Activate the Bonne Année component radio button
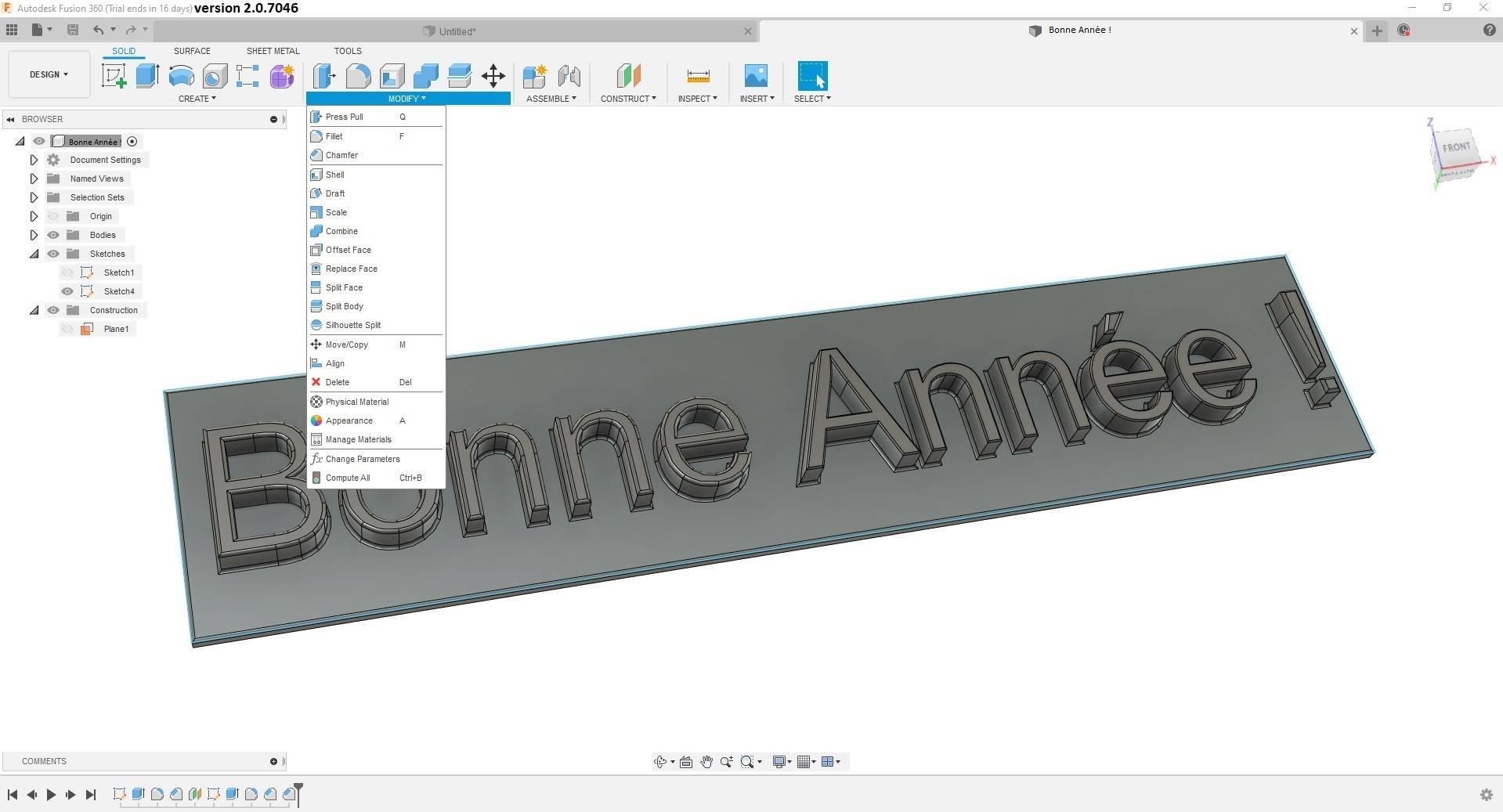This screenshot has height=812, width=1503. tap(132, 142)
